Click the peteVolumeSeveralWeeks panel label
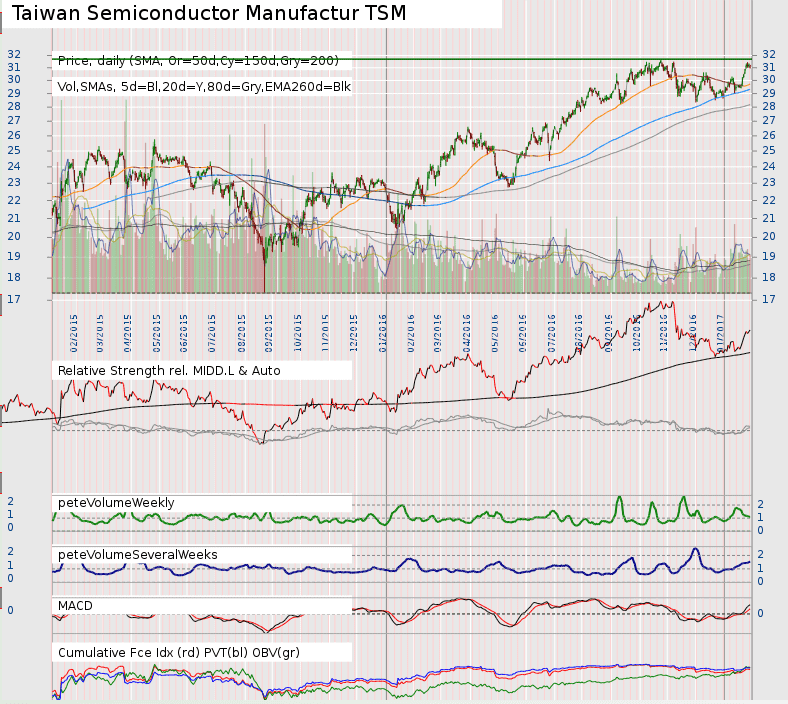 138,555
